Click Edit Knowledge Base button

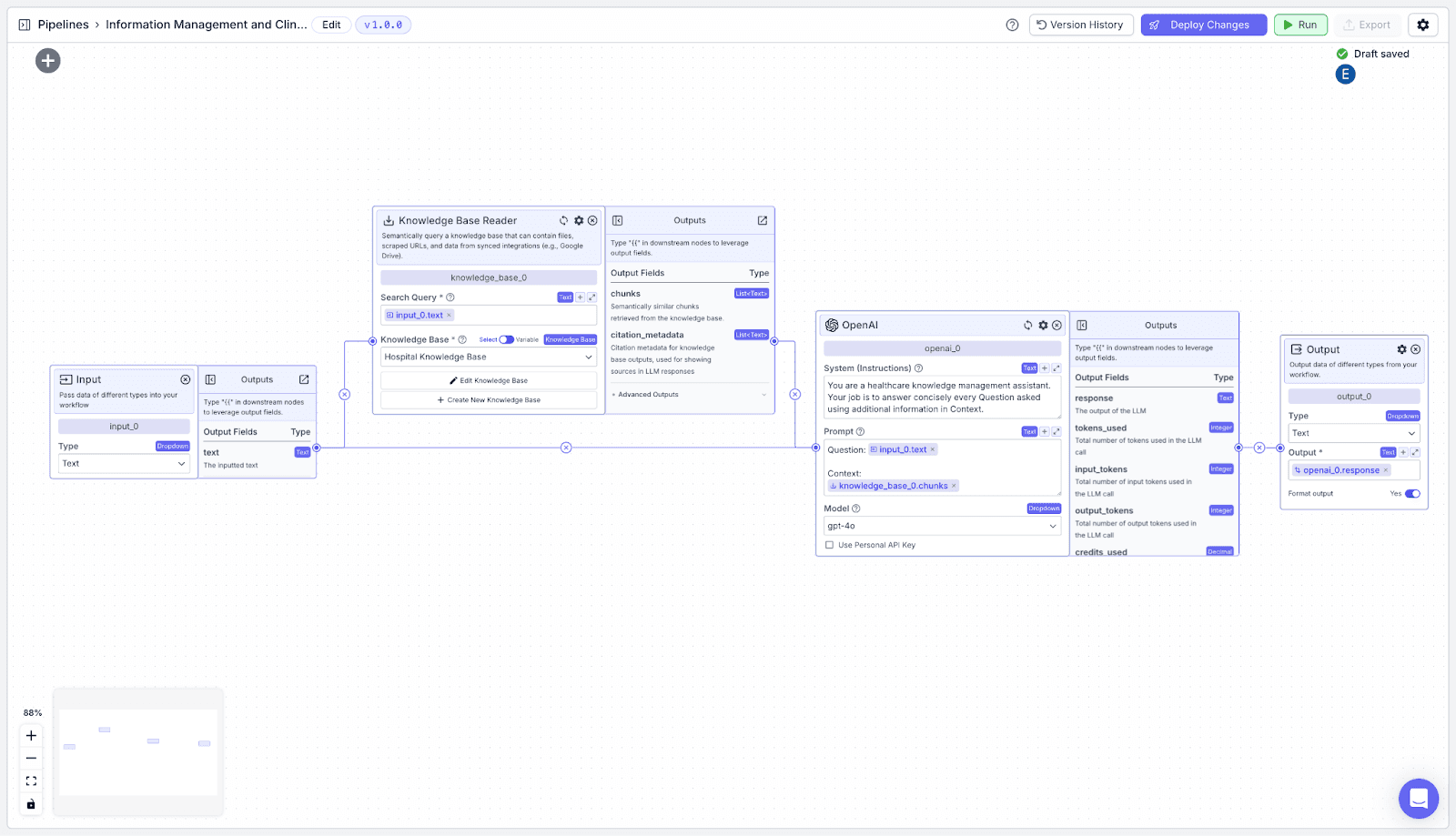[489, 380]
